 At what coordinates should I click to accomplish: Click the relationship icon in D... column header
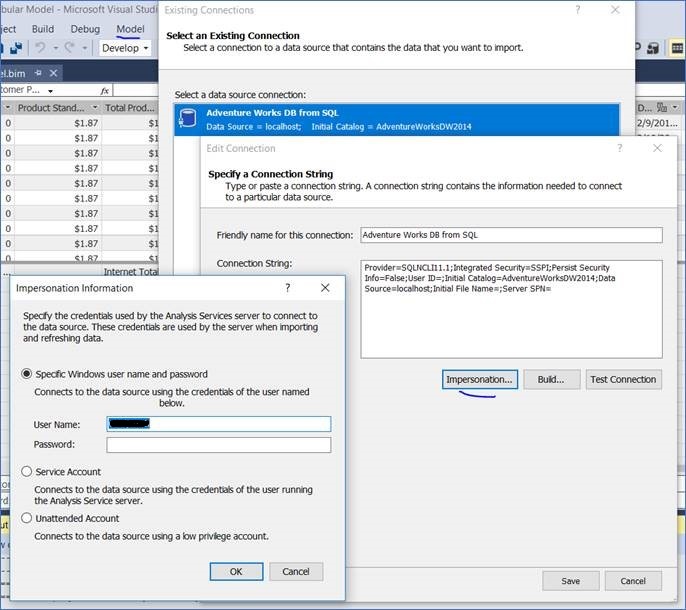tap(662, 107)
